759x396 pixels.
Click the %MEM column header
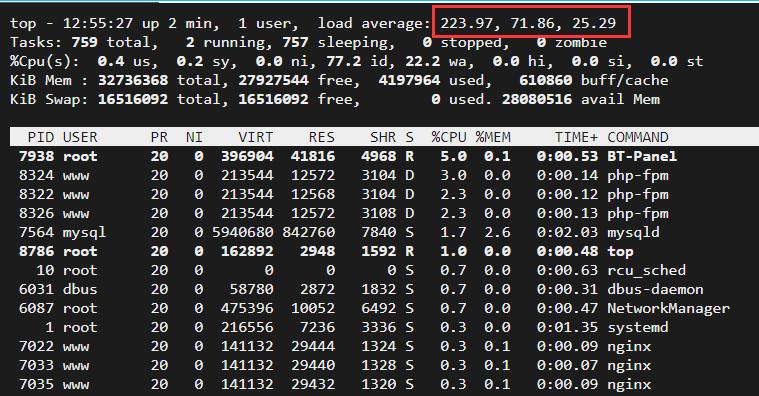493,137
